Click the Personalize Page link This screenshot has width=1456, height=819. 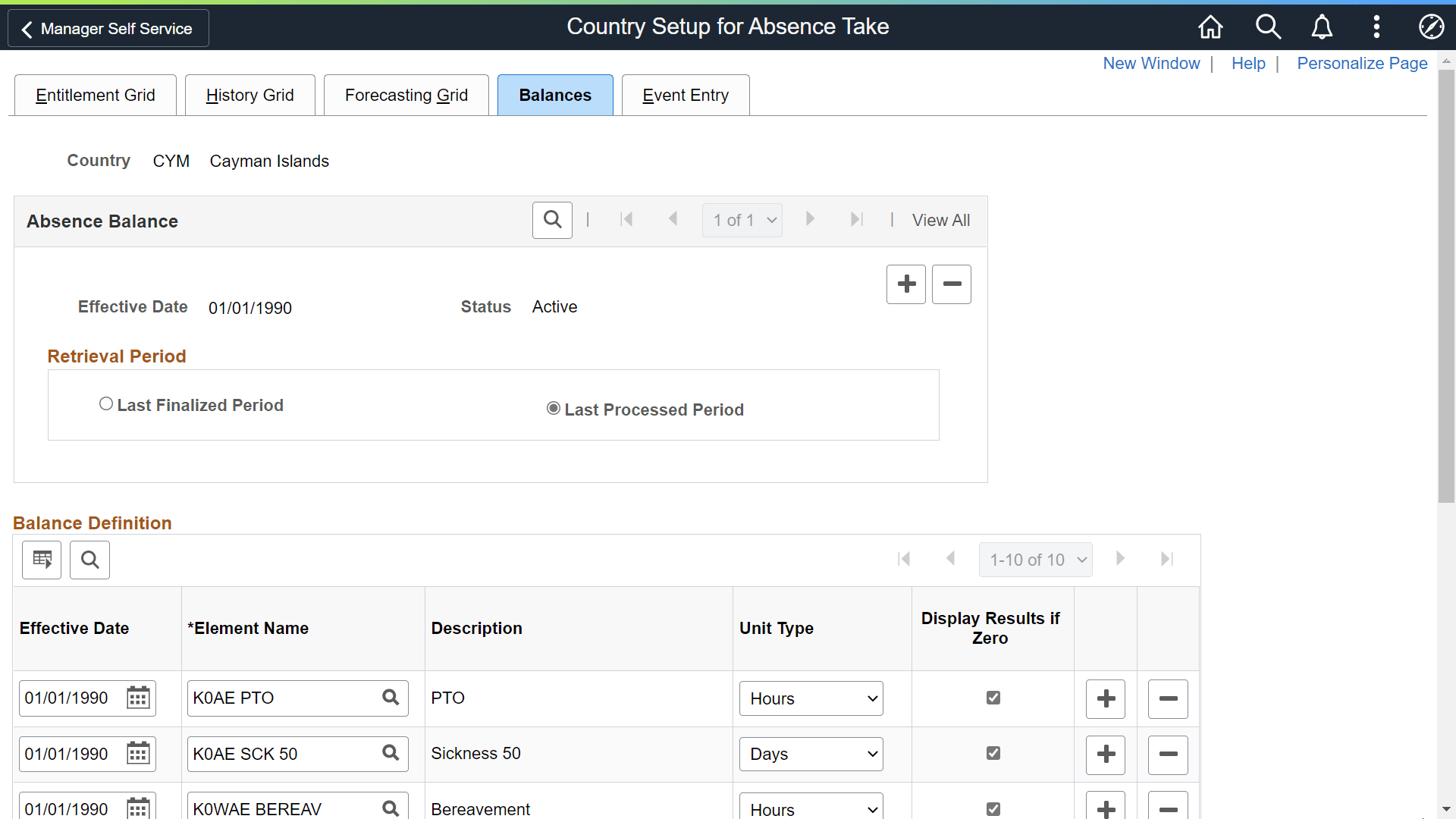[x=1362, y=64]
